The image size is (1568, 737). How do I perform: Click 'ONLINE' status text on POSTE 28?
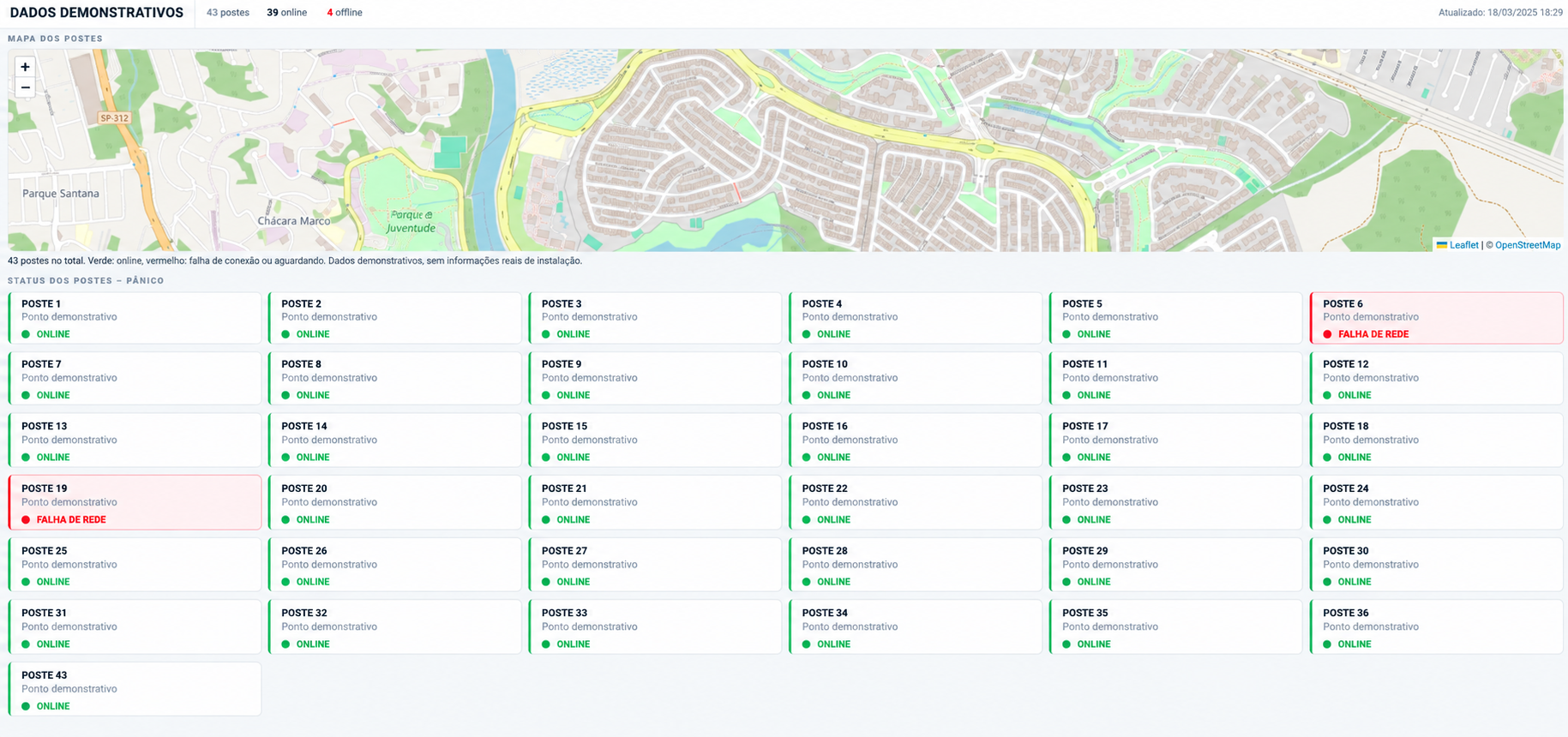(x=833, y=582)
